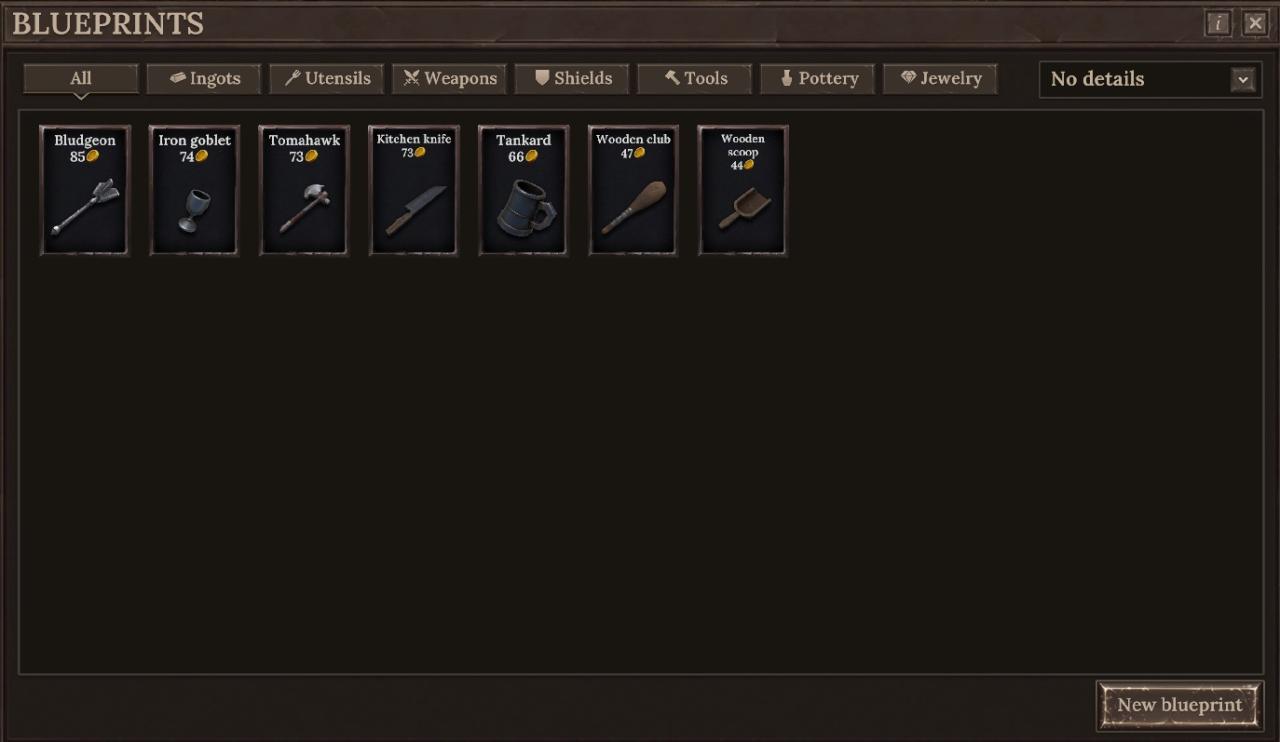Filter blueprints by Pottery

(x=818, y=79)
